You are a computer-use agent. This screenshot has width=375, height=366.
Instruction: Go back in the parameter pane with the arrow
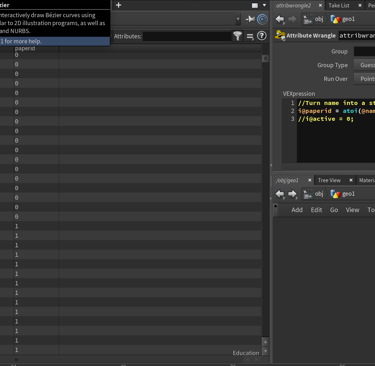(280, 19)
